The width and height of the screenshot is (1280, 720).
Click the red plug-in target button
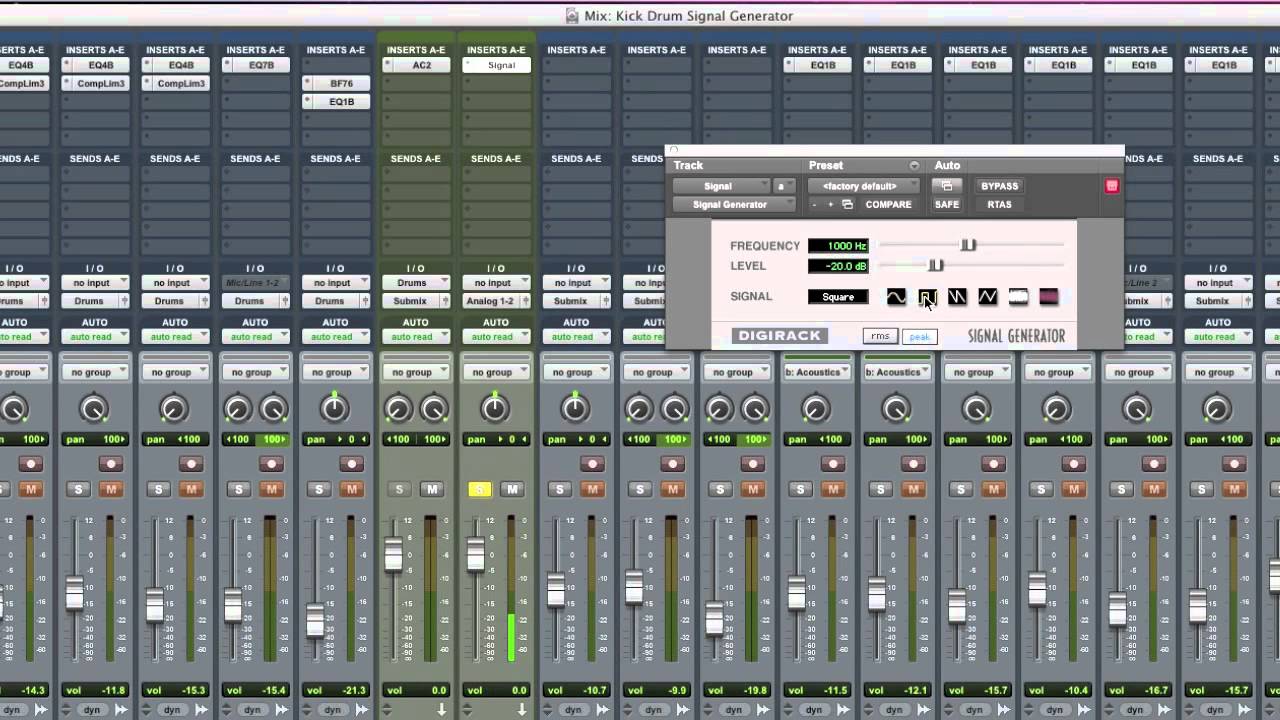point(1111,186)
